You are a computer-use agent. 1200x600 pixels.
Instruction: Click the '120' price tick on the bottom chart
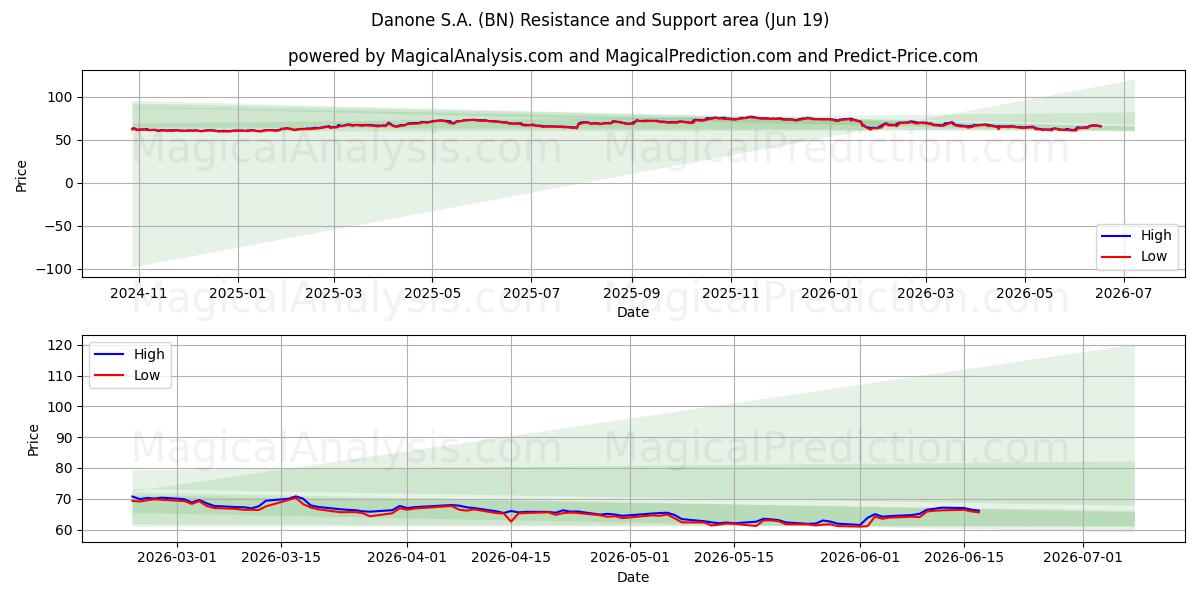click(62, 345)
